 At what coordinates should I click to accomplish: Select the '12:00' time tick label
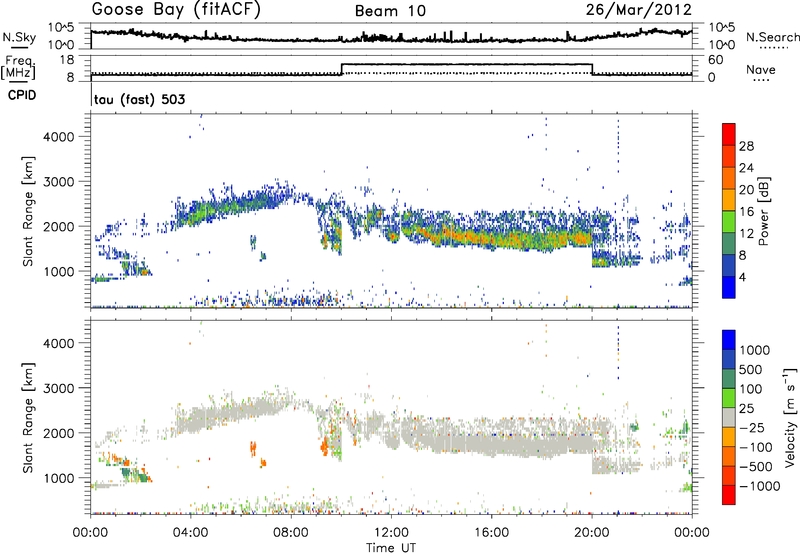point(391,533)
